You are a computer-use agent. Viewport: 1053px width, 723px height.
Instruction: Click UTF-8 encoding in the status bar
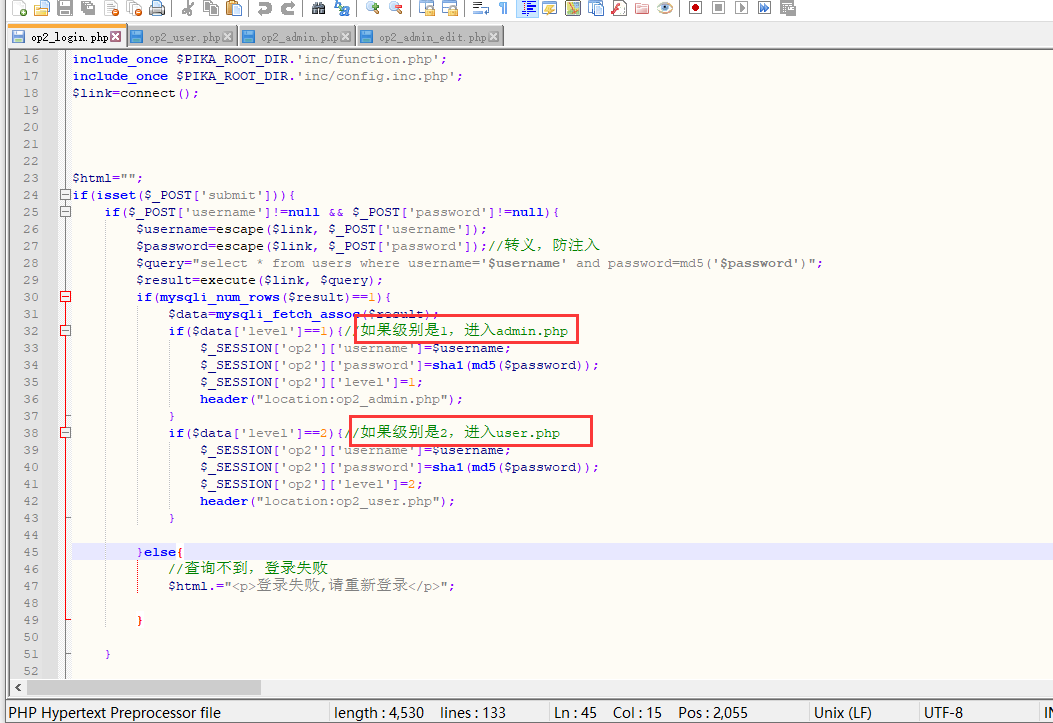pyautogui.click(x=943, y=712)
